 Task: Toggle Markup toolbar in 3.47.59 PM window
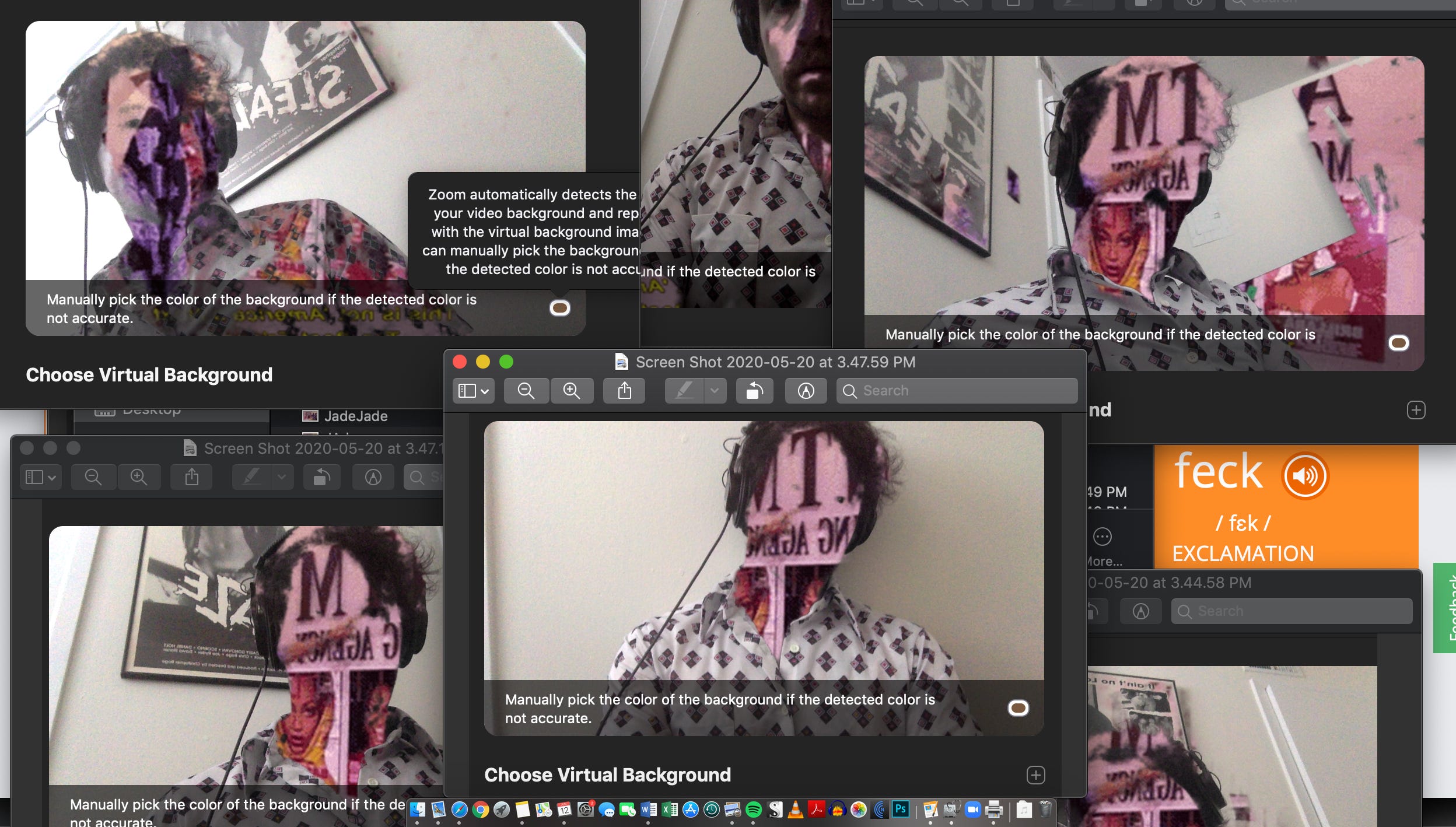click(x=806, y=391)
